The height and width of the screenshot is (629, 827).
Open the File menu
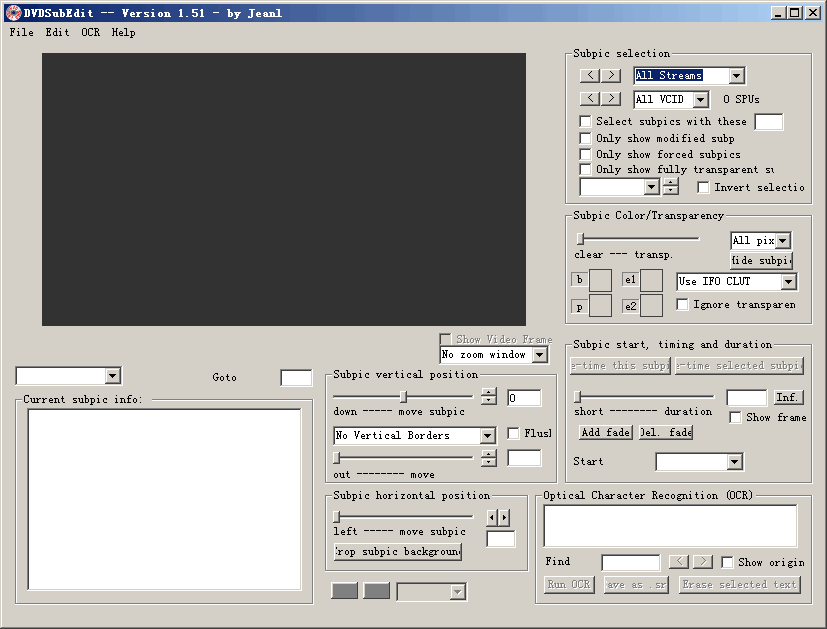20,32
